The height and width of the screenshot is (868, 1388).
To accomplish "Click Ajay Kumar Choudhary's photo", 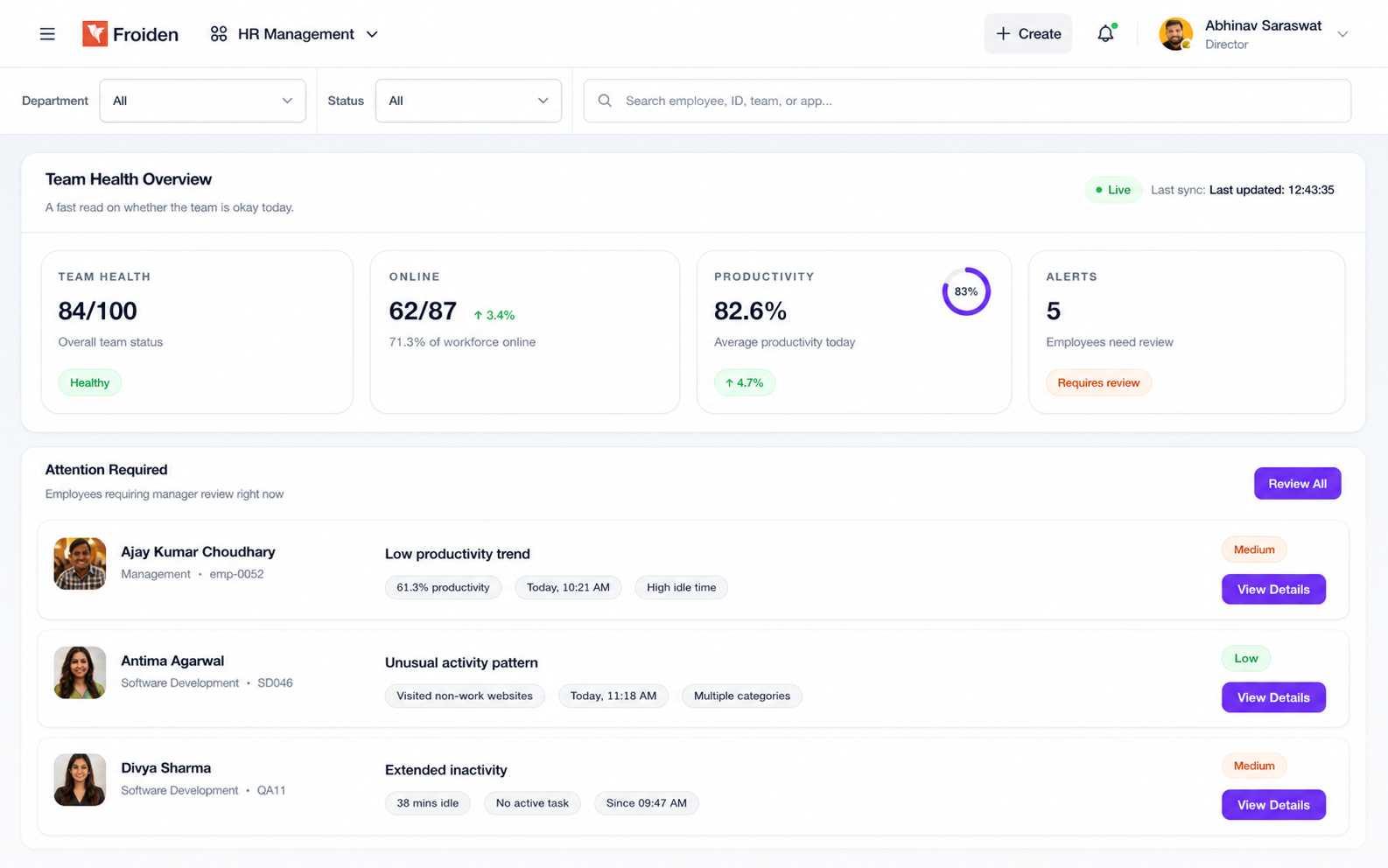I will (80, 563).
